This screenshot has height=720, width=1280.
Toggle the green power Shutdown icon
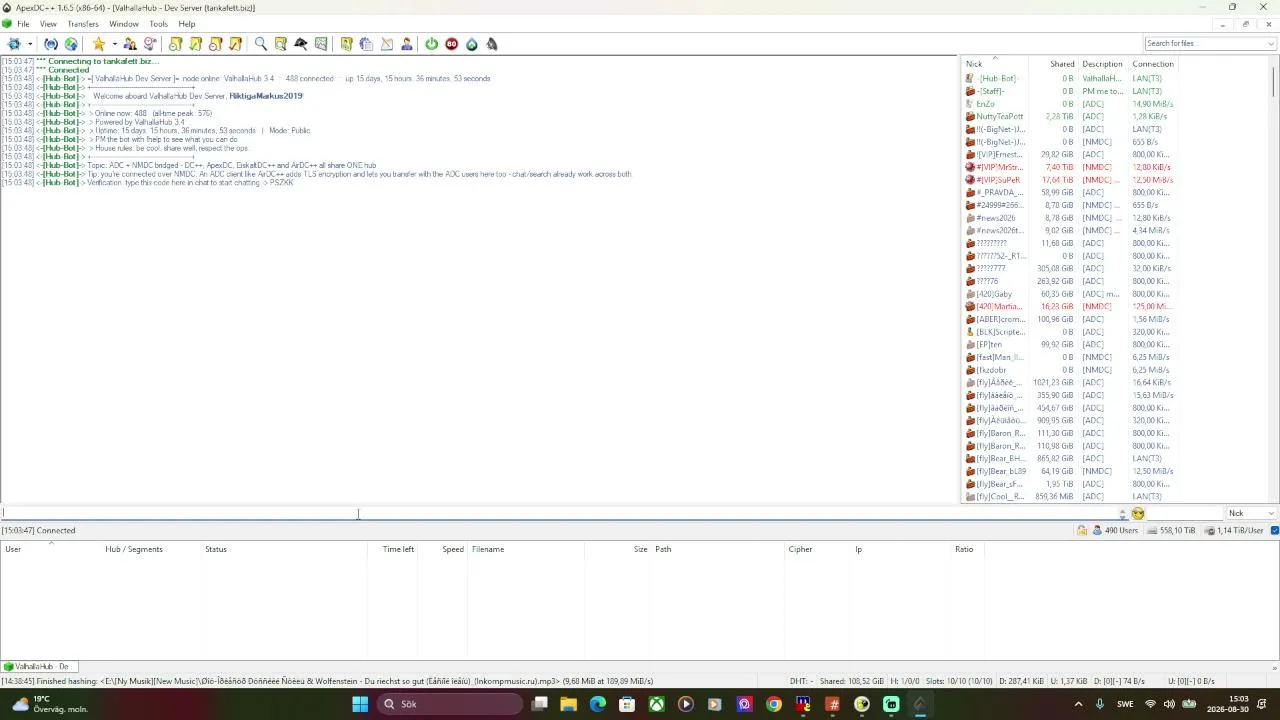432,44
